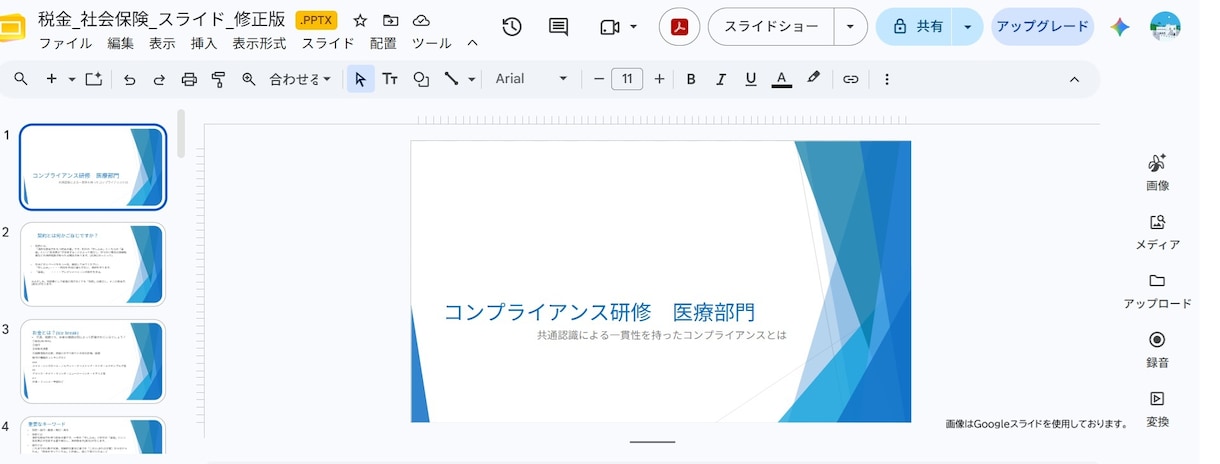Open the account profile picture
The image size is (1220, 464).
pos(1166,27)
